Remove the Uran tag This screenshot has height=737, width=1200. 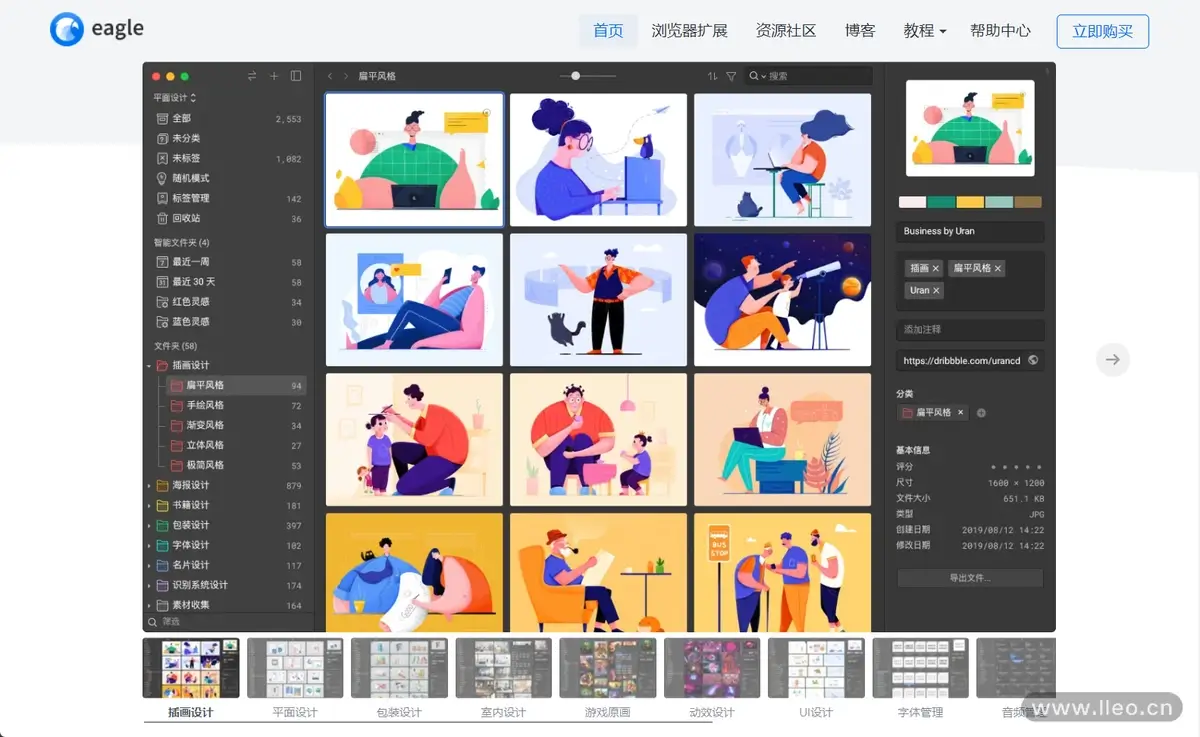pos(936,291)
